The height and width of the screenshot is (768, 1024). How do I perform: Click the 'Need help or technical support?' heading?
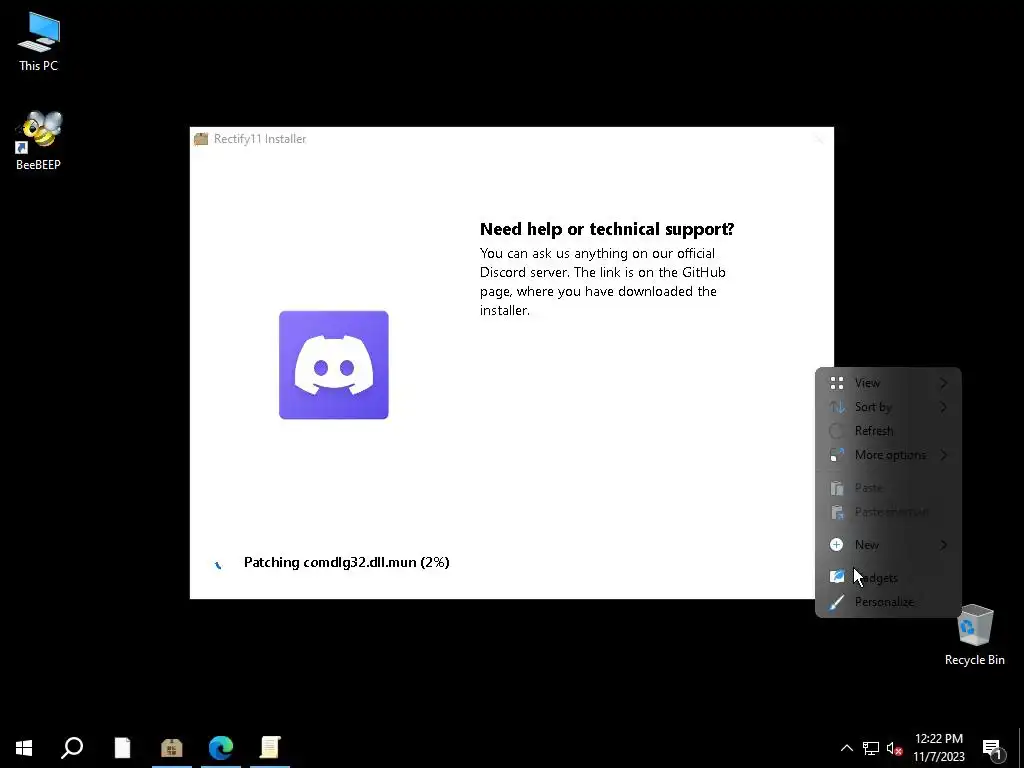tap(607, 229)
